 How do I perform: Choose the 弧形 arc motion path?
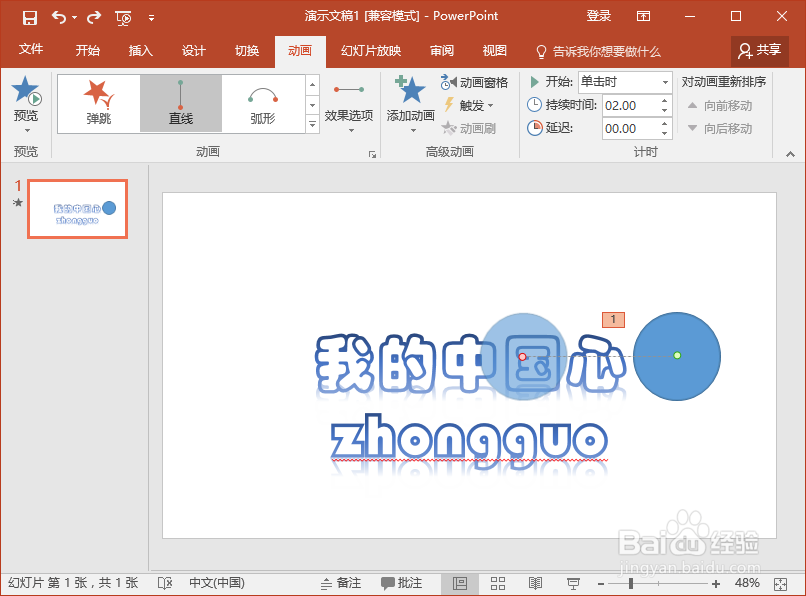point(263,103)
